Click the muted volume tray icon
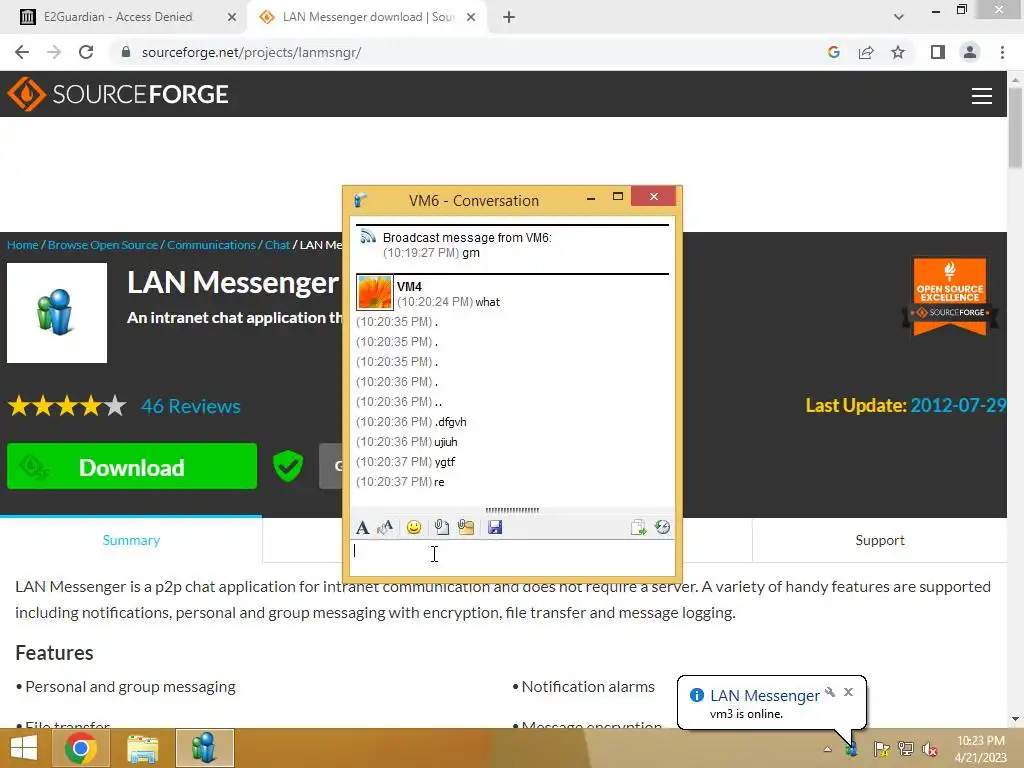Viewport: 1024px width, 768px height. point(930,749)
